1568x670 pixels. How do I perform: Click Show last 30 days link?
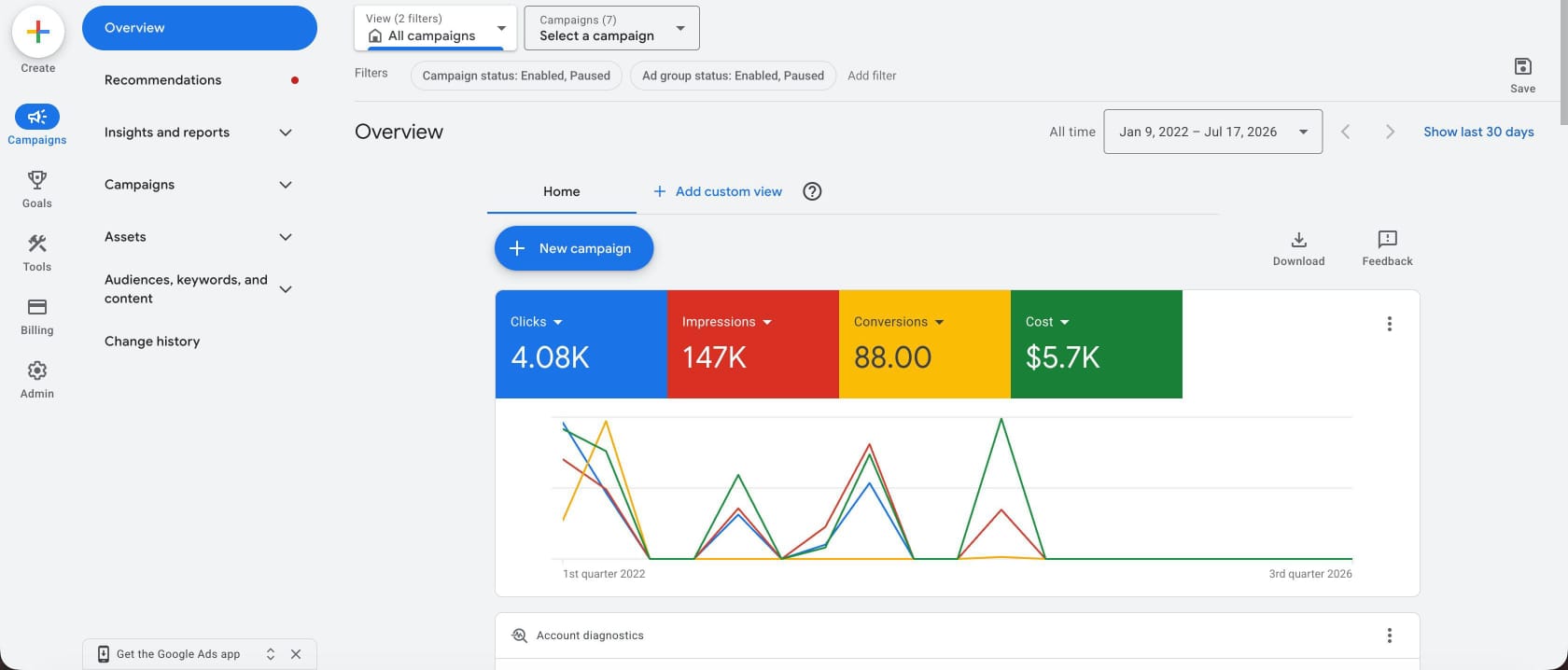click(x=1478, y=132)
